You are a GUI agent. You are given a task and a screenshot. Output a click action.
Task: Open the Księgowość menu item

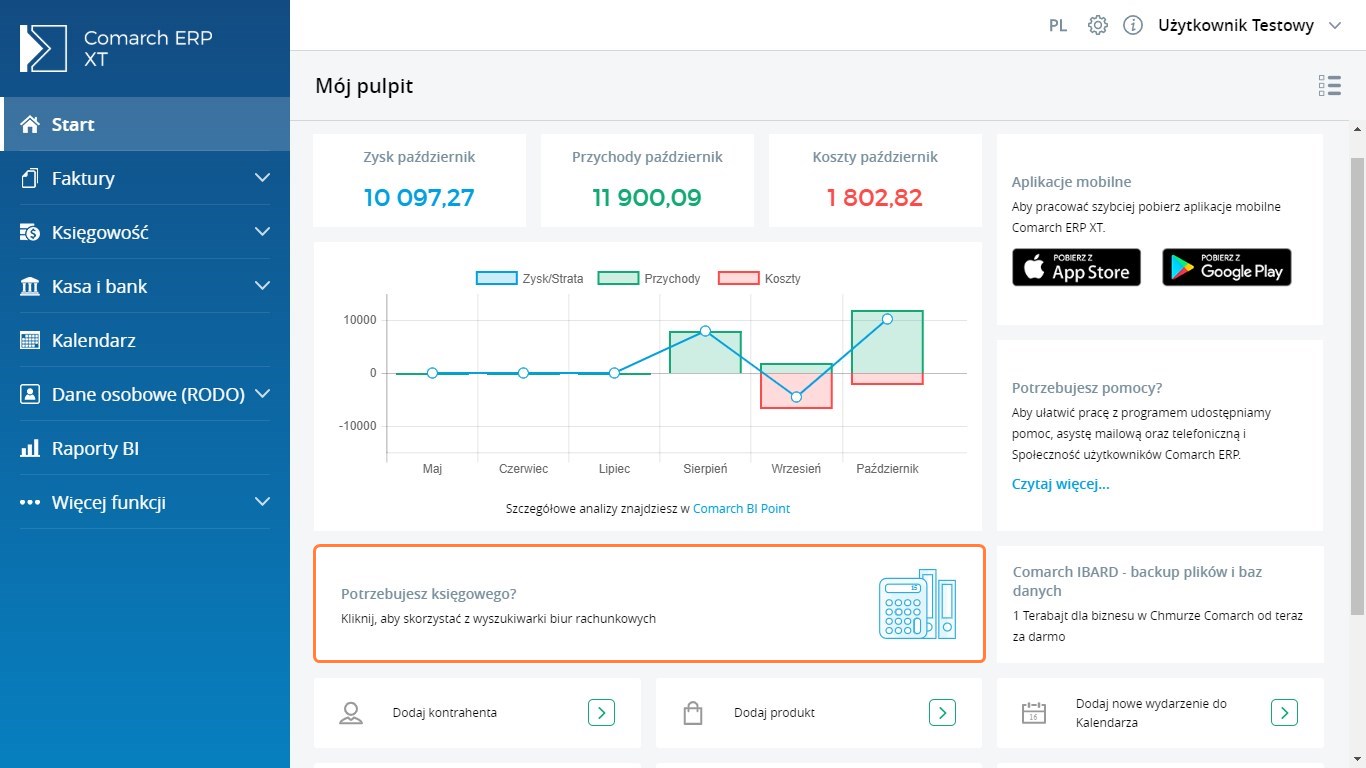tap(145, 232)
